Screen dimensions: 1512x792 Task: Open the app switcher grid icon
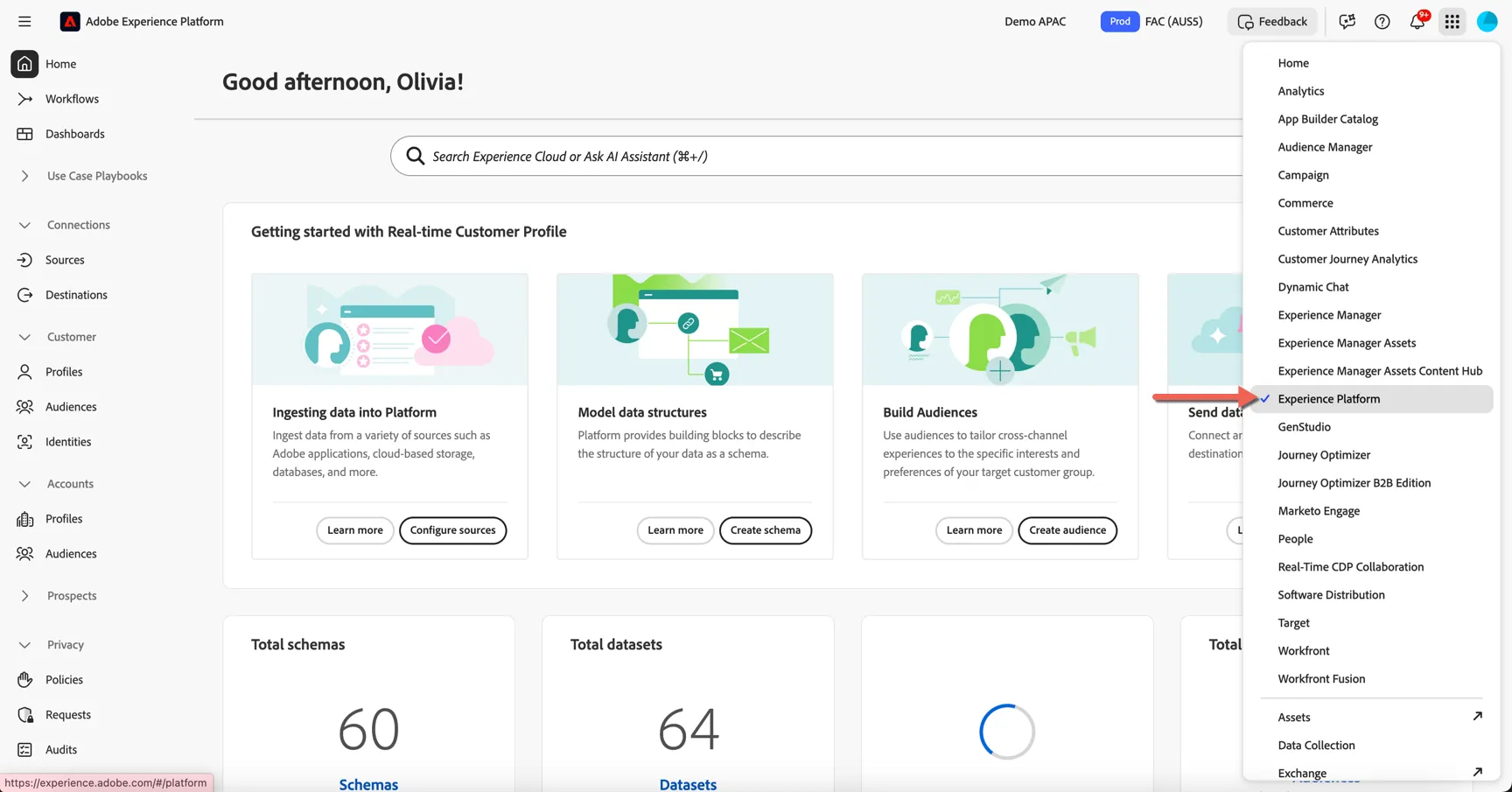tap(1452, 22)
